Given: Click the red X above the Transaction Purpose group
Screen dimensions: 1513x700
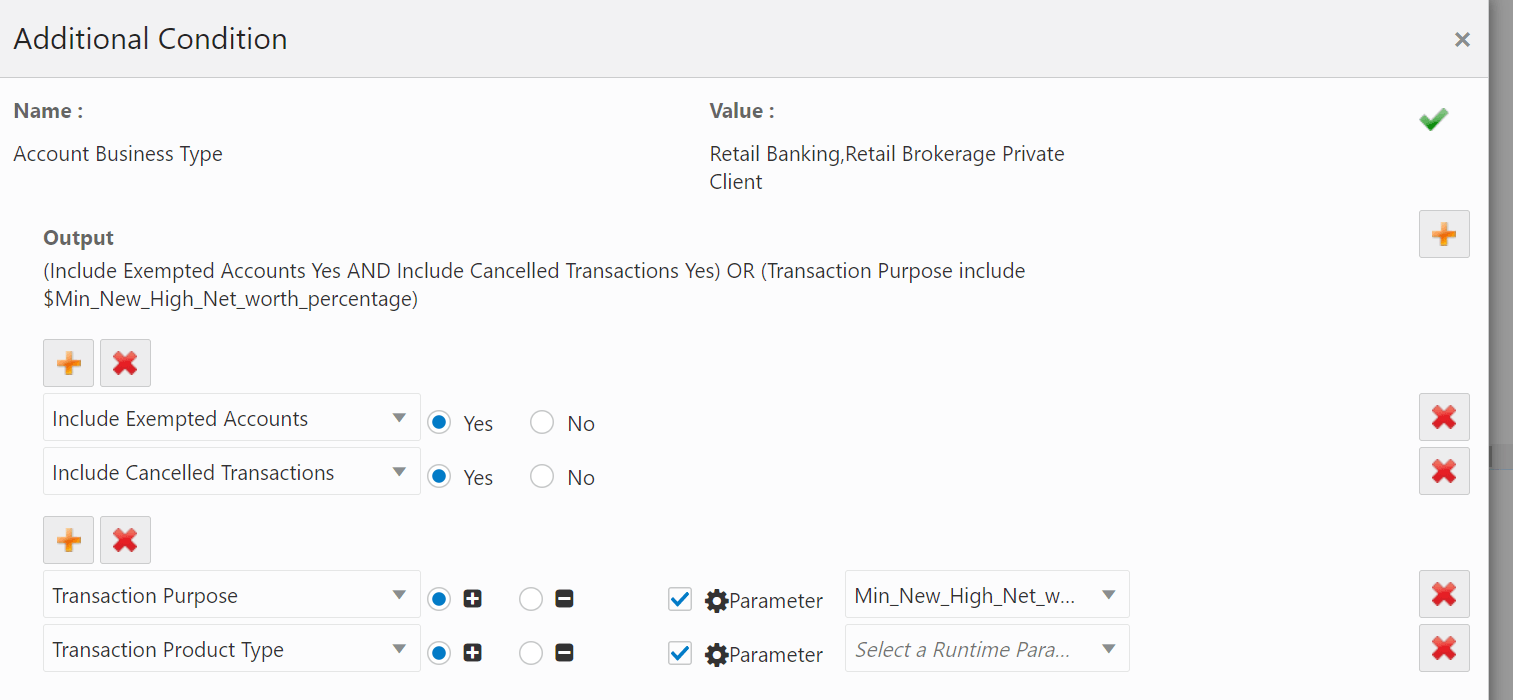Looking at the screenshot, I should pyautogui.click(x=125, y=539).
